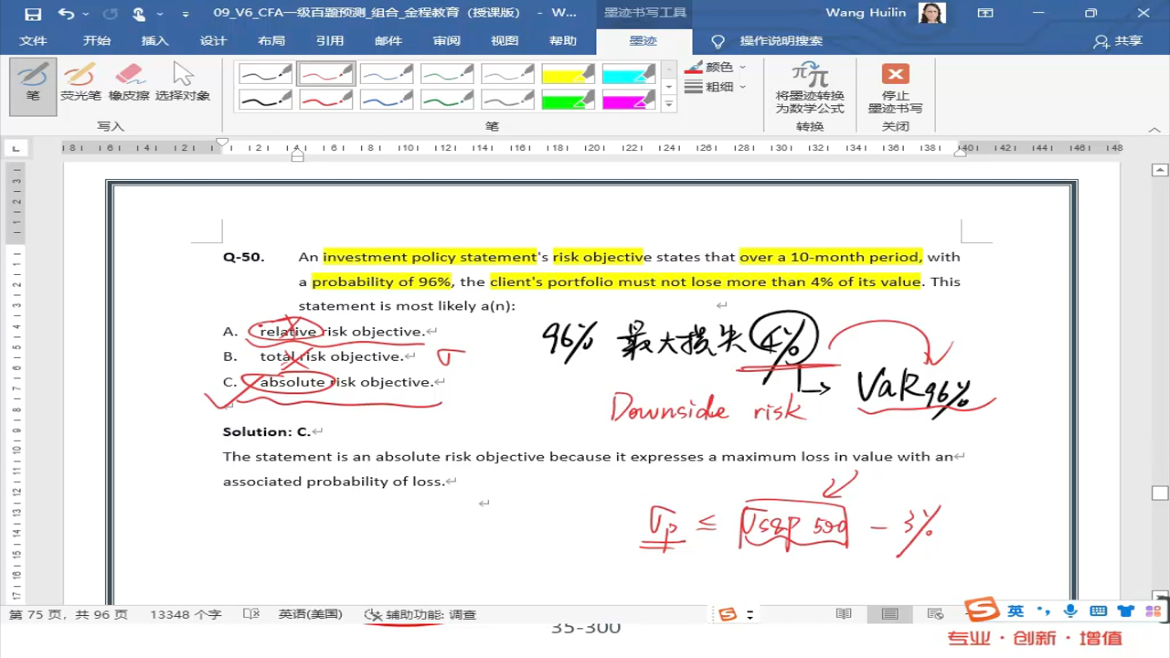Click the 共享 share button
The height and width of the screenshot is (658, 1170).
[x=1118, y=41]
